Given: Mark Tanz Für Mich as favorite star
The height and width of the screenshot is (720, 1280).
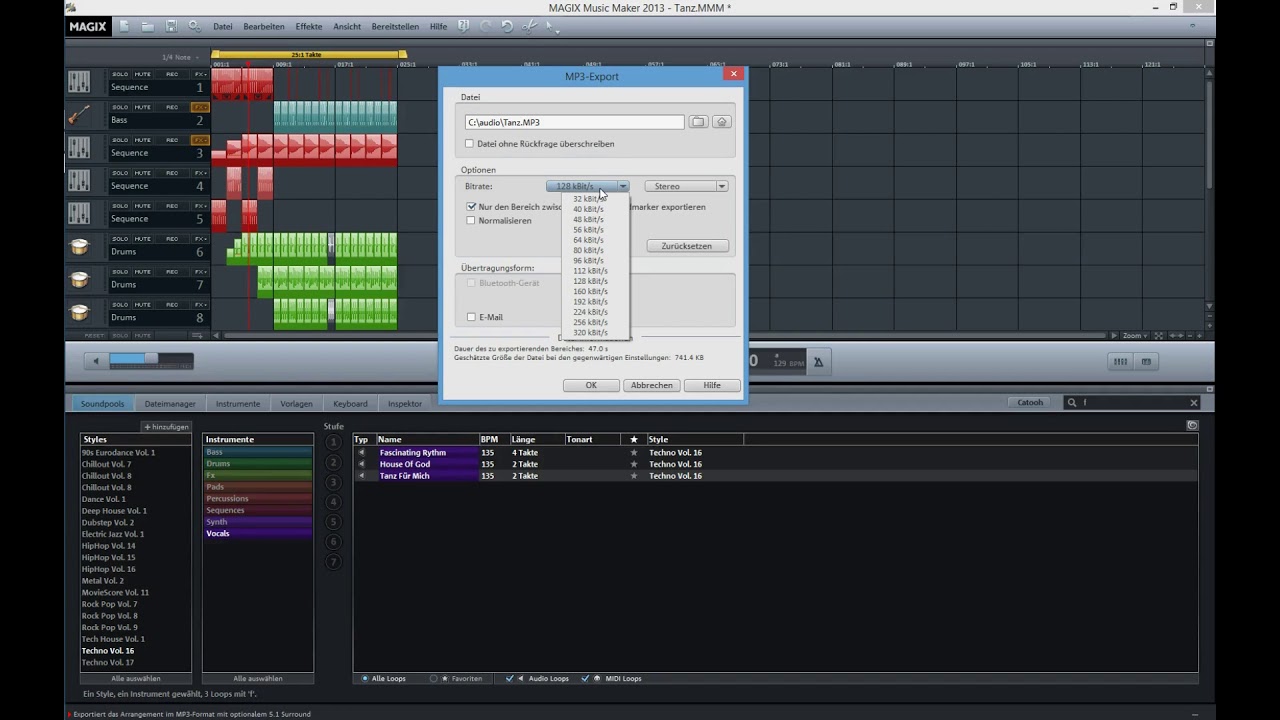Looking at the screenshot, I should (x=633, y=476).
